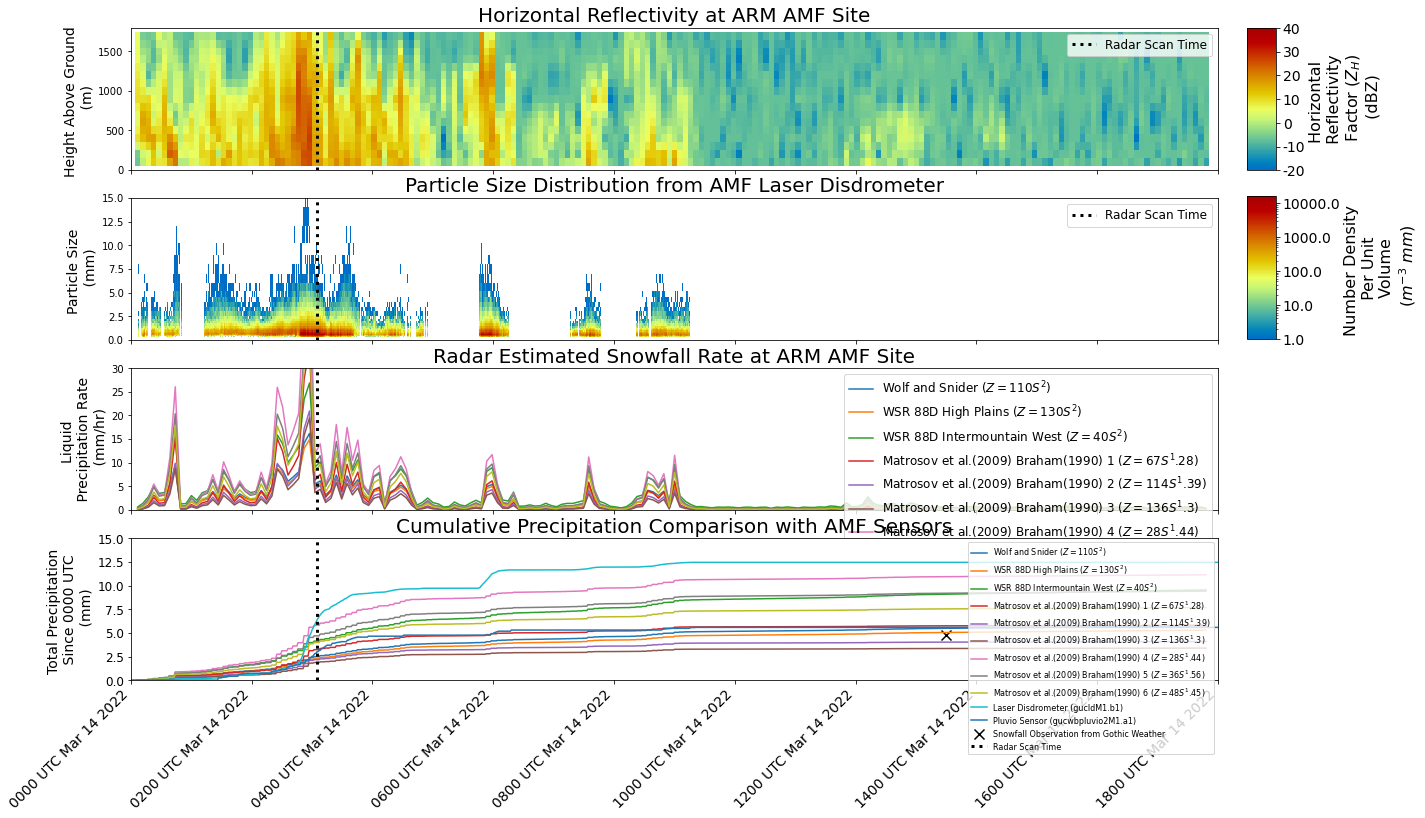1425x818 pixels.
Task: Click the "Total Precipitation Since 0000 UTC" axis label
Action: pyautogui.click(x=69, y=610)
